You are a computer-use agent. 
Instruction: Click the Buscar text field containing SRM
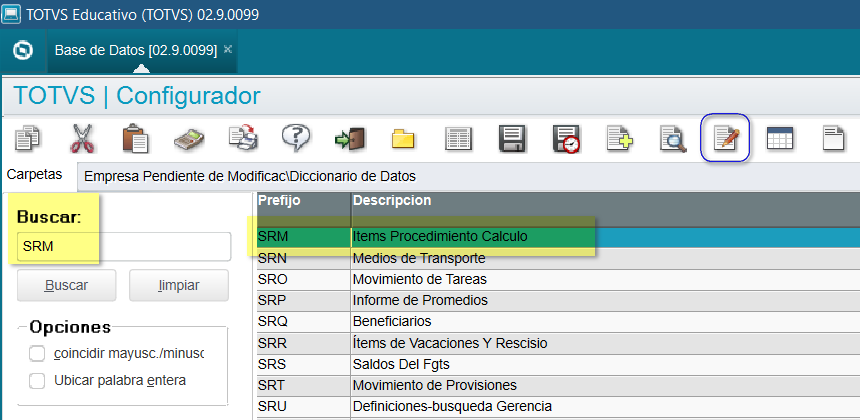124,247
